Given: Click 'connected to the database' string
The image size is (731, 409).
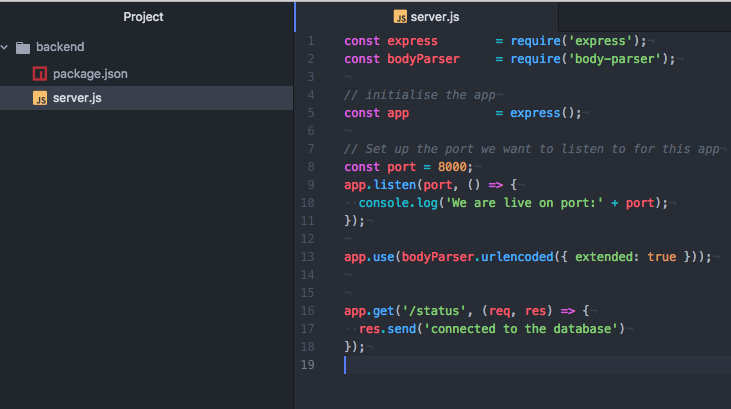Looking at the screenshot, I should point(521,329).
